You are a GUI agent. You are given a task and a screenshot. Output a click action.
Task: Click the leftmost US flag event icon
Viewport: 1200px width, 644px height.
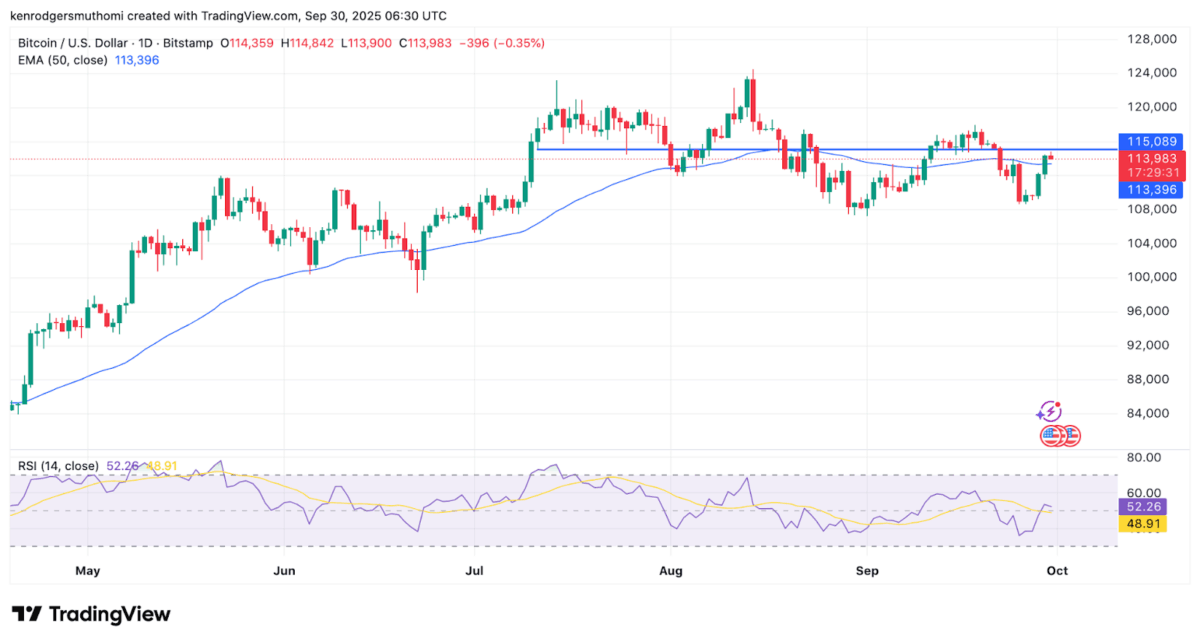click(1051, 435)
